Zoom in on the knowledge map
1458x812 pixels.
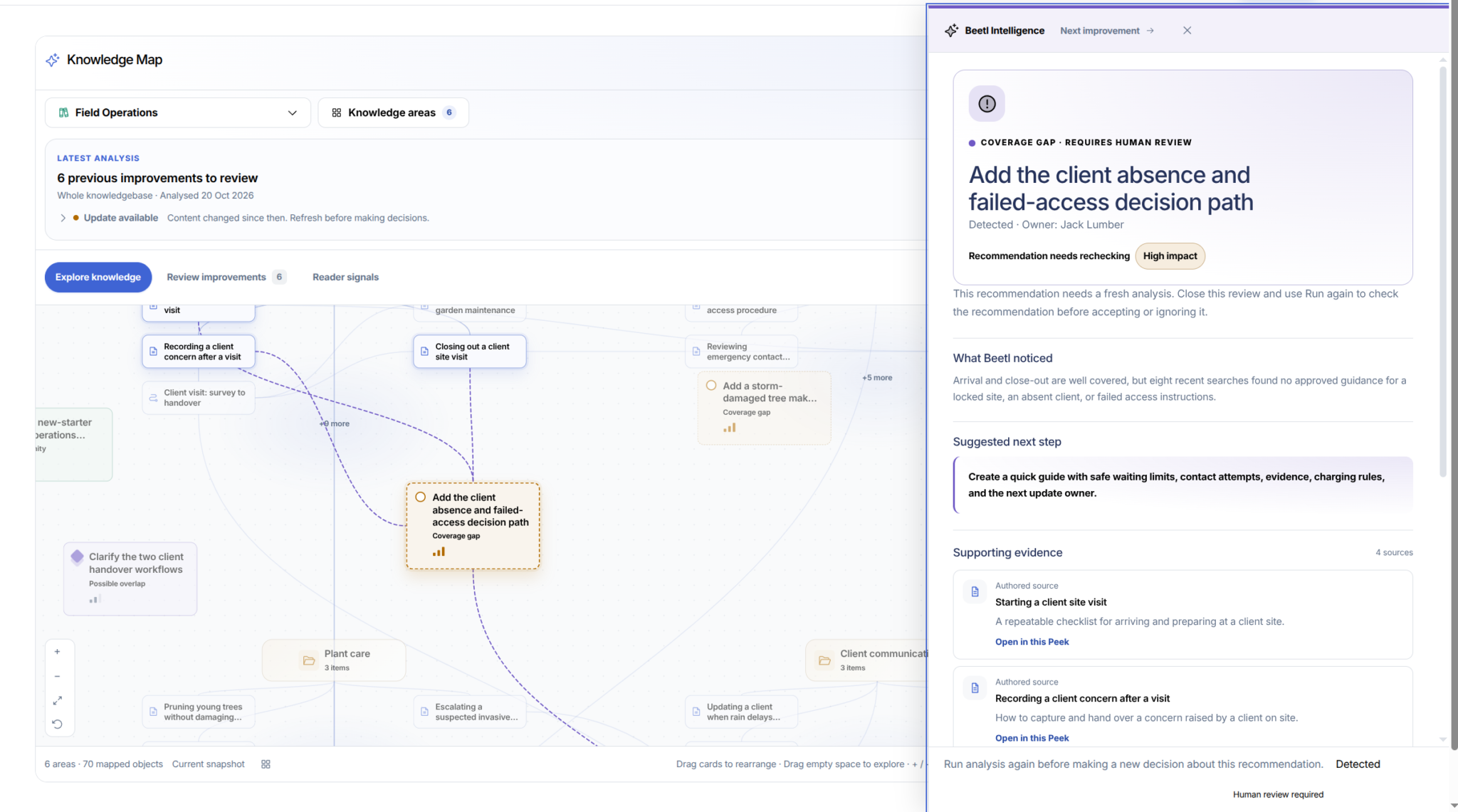pyautogui.click(x=58, y=652)
